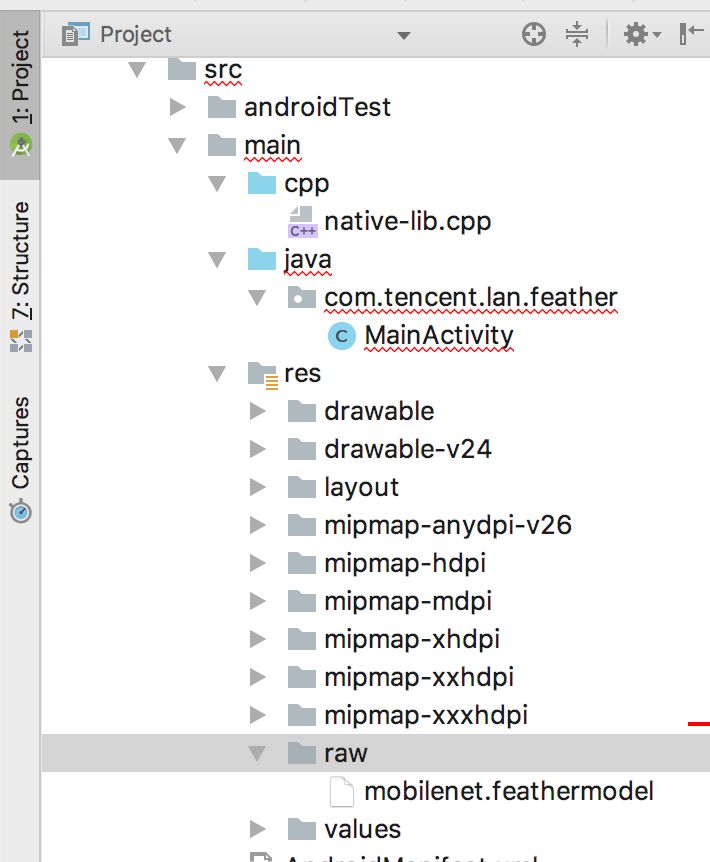
Task: Expand the drawable-v24 folder
Action: coord(257,449)
